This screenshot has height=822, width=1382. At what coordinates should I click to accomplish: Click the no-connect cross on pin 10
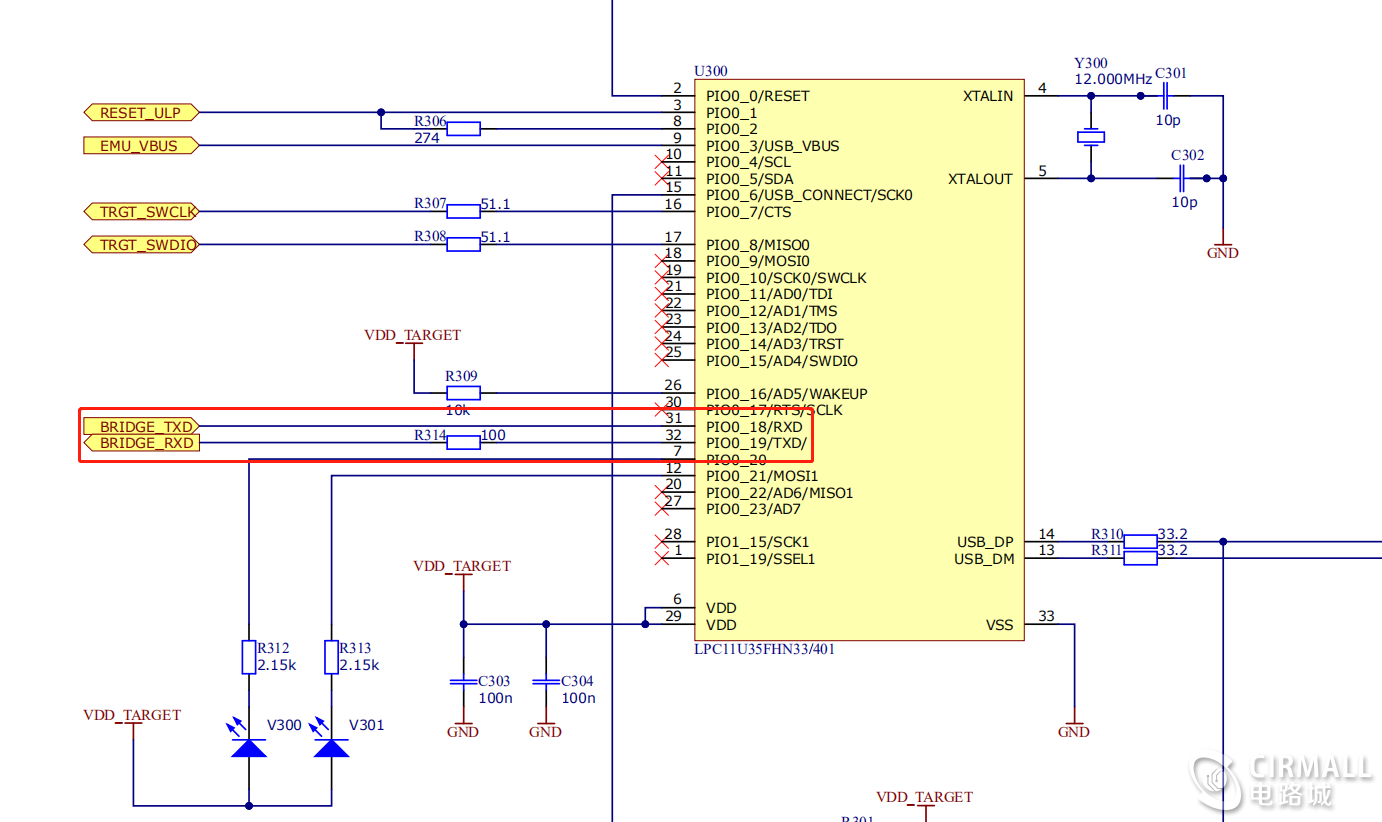[661, 161]
